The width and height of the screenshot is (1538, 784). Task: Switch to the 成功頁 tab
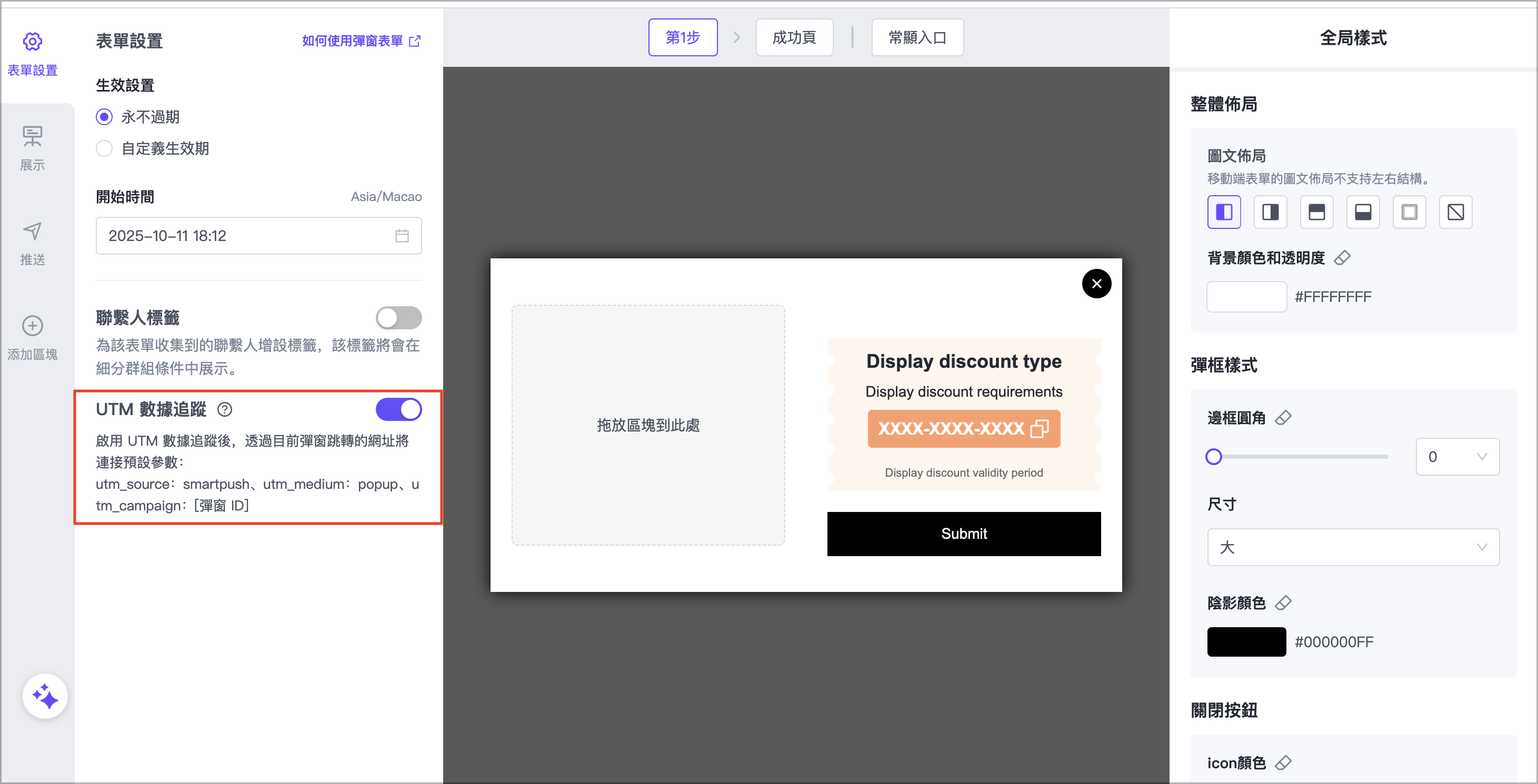pos(794,37)
